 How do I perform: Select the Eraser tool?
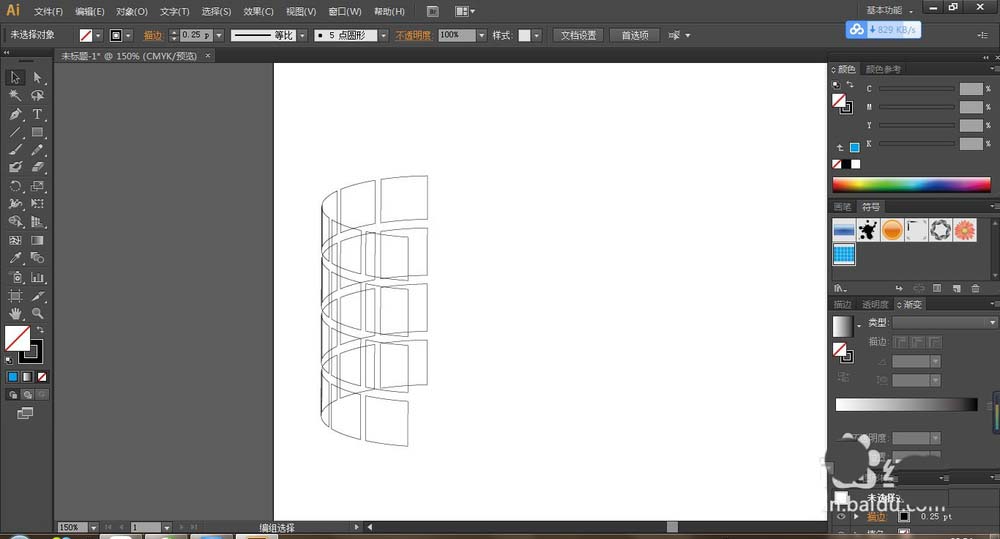click(x=38, y=167)
